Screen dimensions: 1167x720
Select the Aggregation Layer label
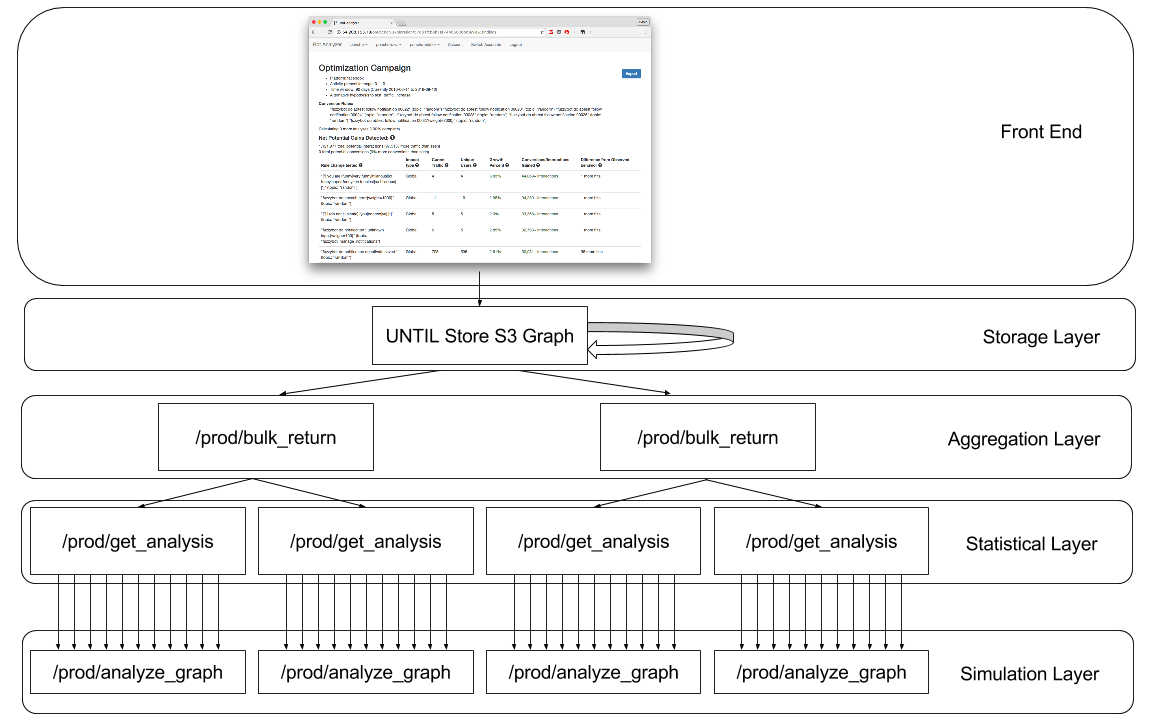click(x=1023, y=439)
